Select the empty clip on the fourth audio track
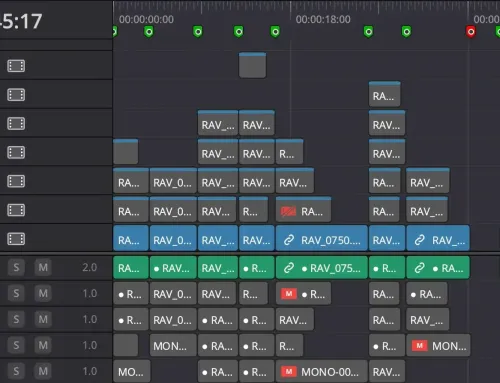500x383 pixels. click(x=125, y=345)
